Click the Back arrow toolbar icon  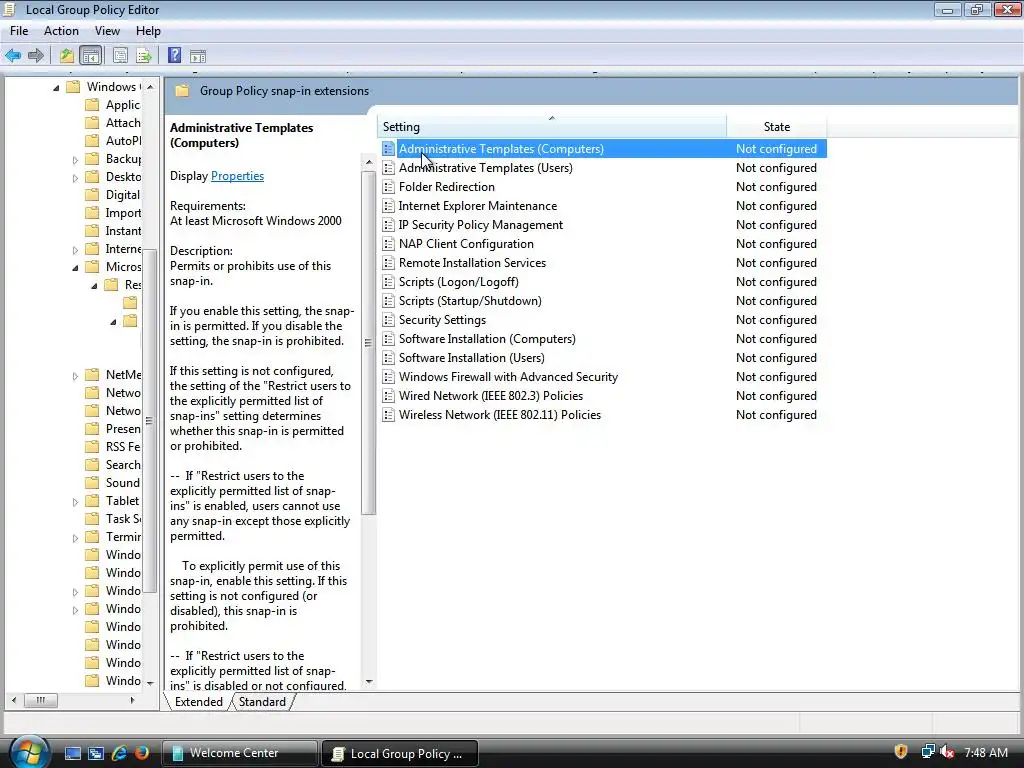(12, 56)
